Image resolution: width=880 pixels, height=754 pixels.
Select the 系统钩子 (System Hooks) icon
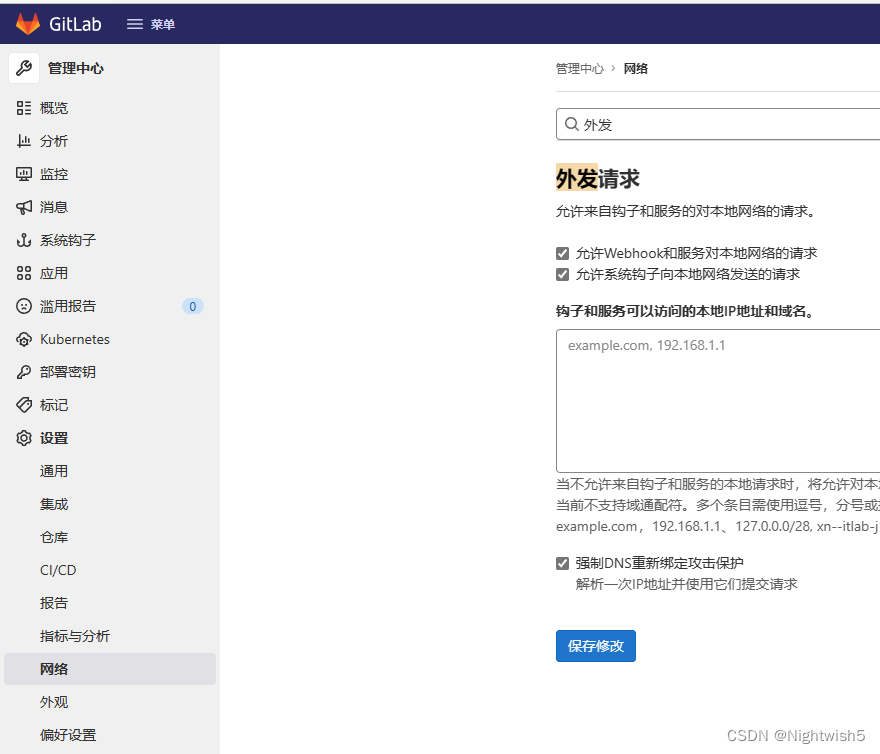click(x=23, y=239)
